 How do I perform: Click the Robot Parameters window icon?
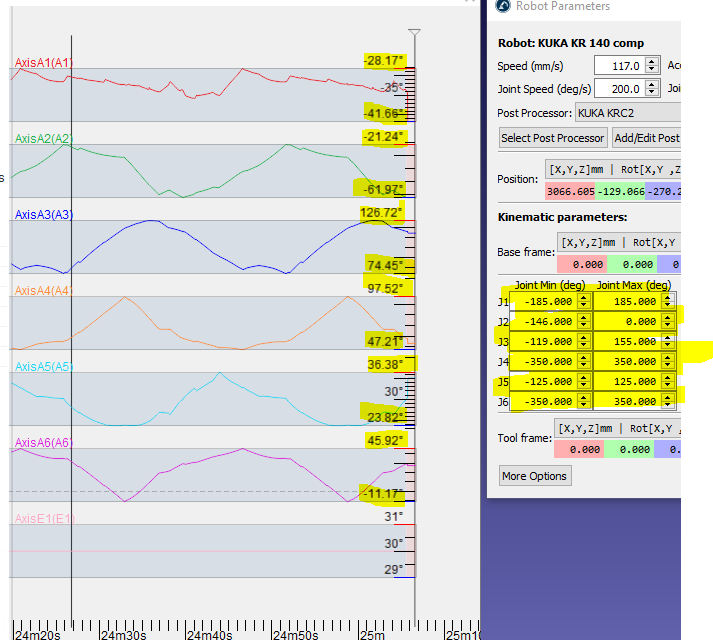point(503,6)
